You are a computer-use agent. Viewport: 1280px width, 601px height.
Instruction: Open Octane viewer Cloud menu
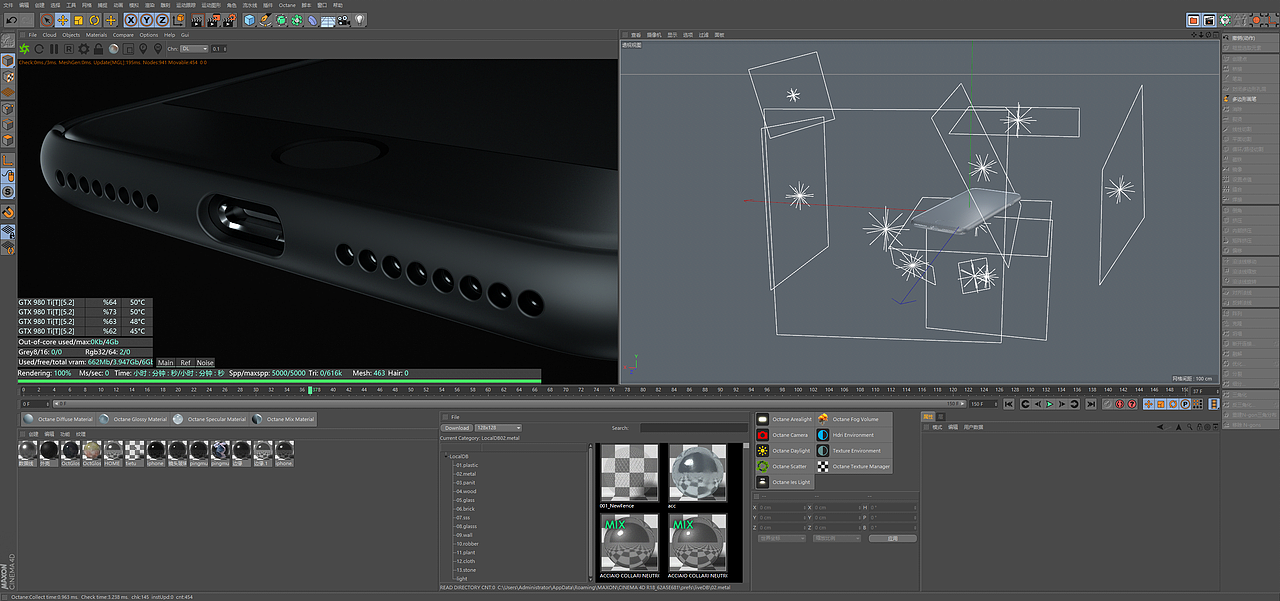point(49,35)
